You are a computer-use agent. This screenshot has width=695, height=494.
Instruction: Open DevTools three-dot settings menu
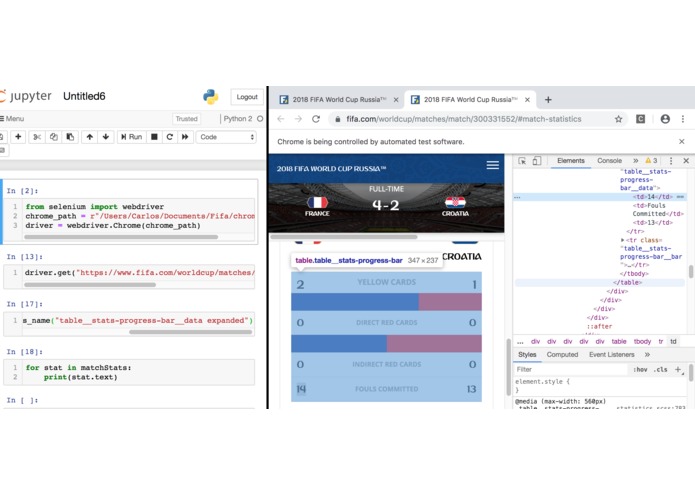click(671, 161)
